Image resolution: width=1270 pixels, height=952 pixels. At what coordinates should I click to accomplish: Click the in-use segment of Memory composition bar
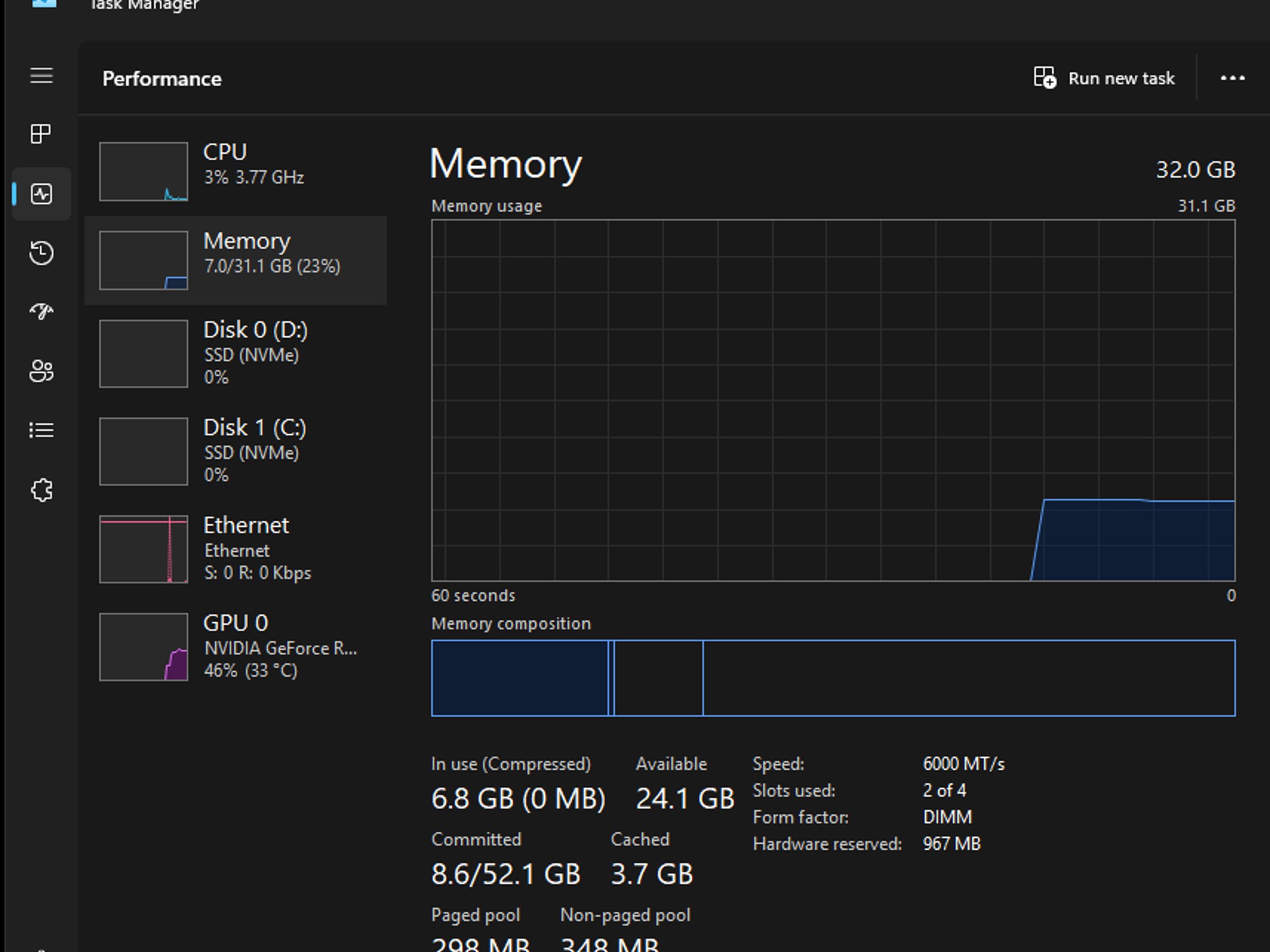[520, 678]
